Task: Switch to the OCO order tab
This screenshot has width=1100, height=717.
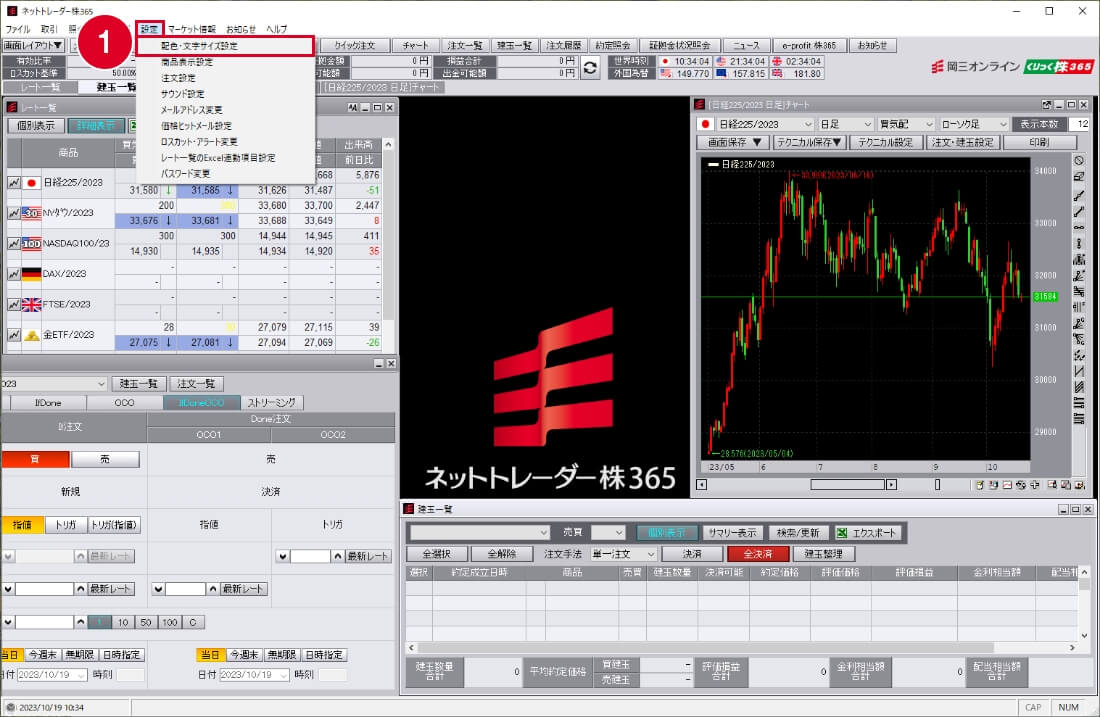Action: tap(124, 403)
